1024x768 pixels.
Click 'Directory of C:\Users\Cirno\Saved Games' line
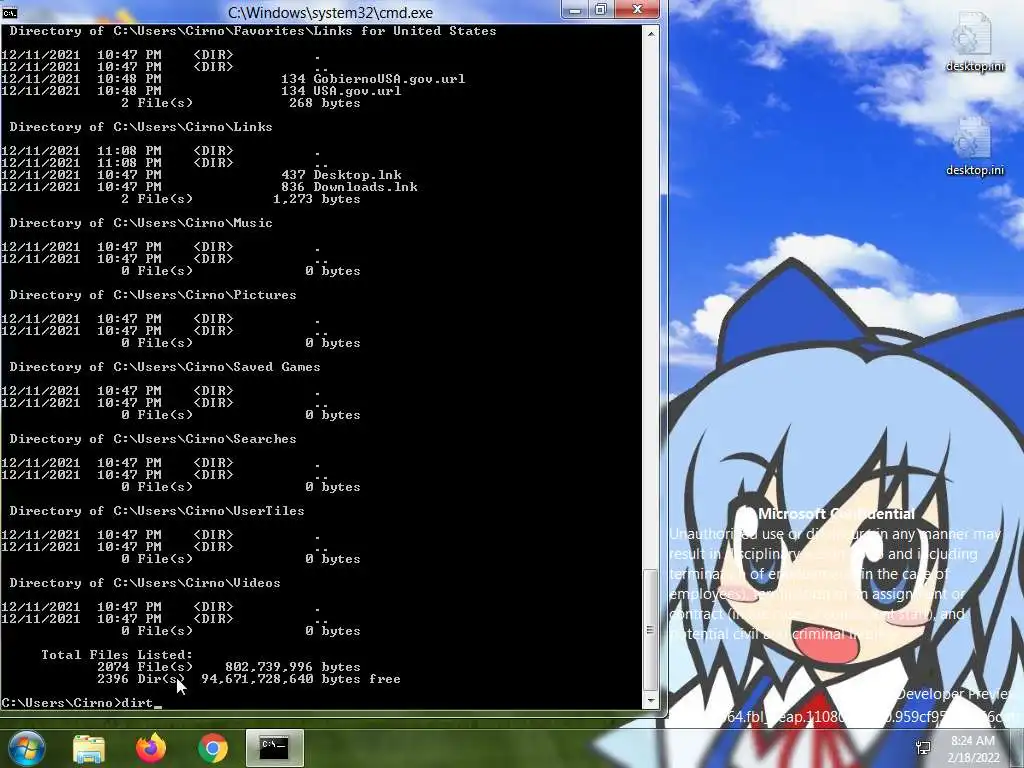[x=165, y=366]
